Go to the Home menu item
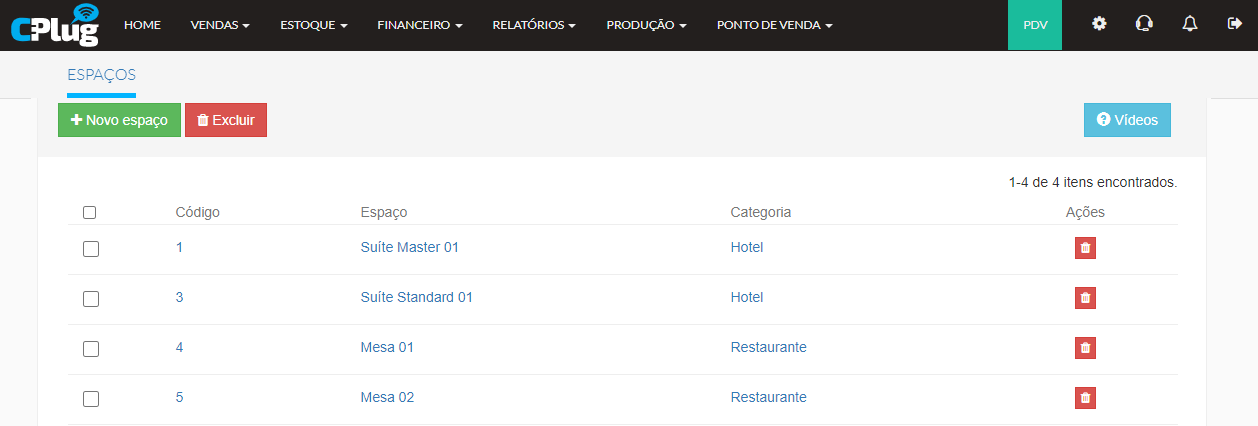1258x426 pixels. 142,25
